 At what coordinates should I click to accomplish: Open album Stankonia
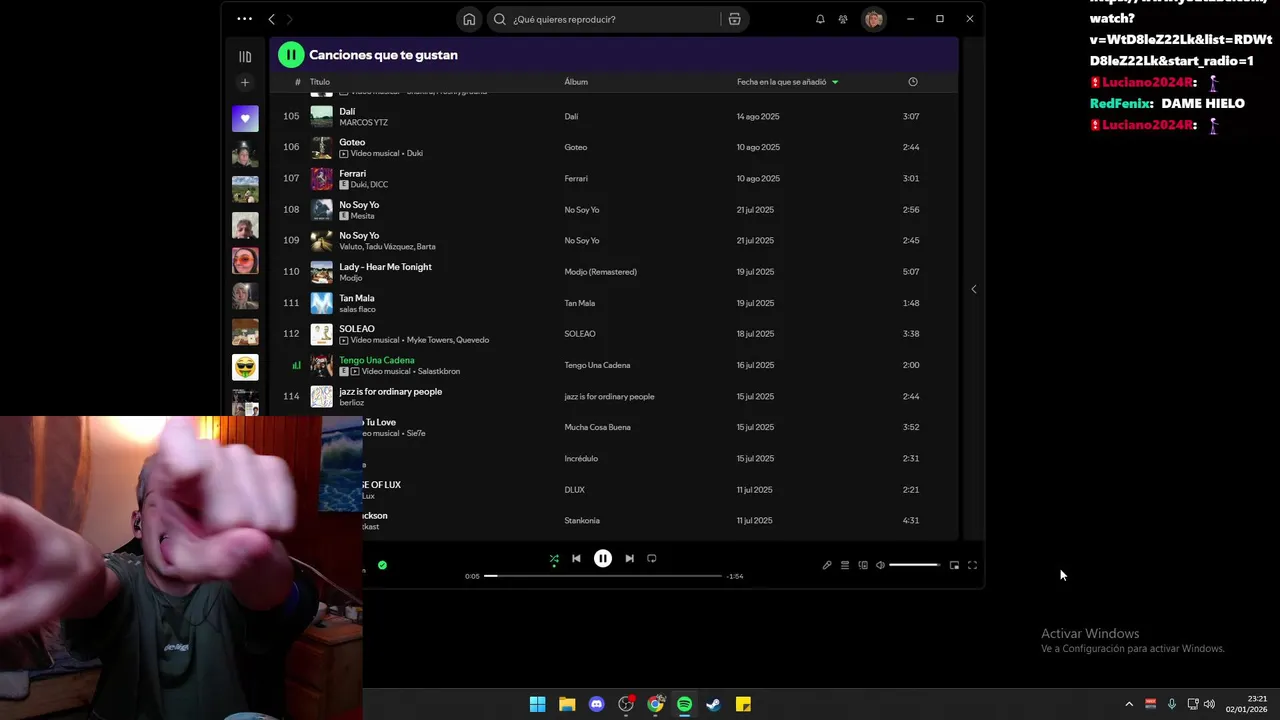pyautogui.click(x=584, y=521)
